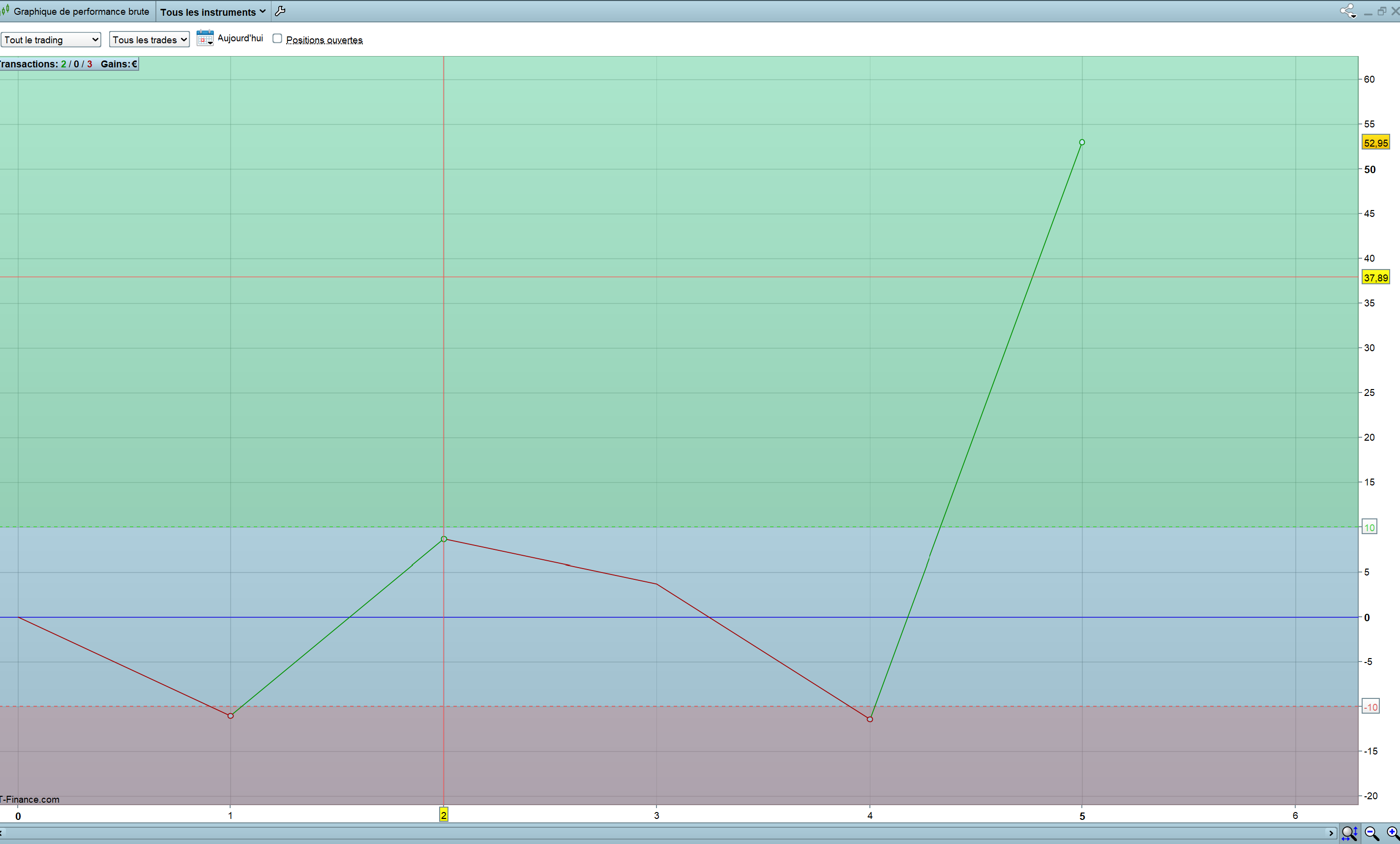Enable the Positions ouvertes checkbox
This screenshot has width=1400, height=844.
277,39
